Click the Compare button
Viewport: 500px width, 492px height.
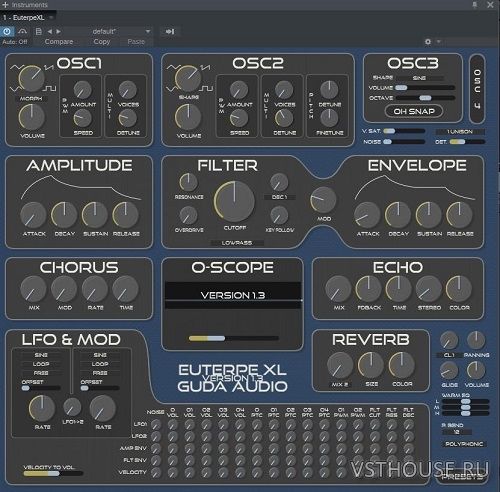pos(59,42)
